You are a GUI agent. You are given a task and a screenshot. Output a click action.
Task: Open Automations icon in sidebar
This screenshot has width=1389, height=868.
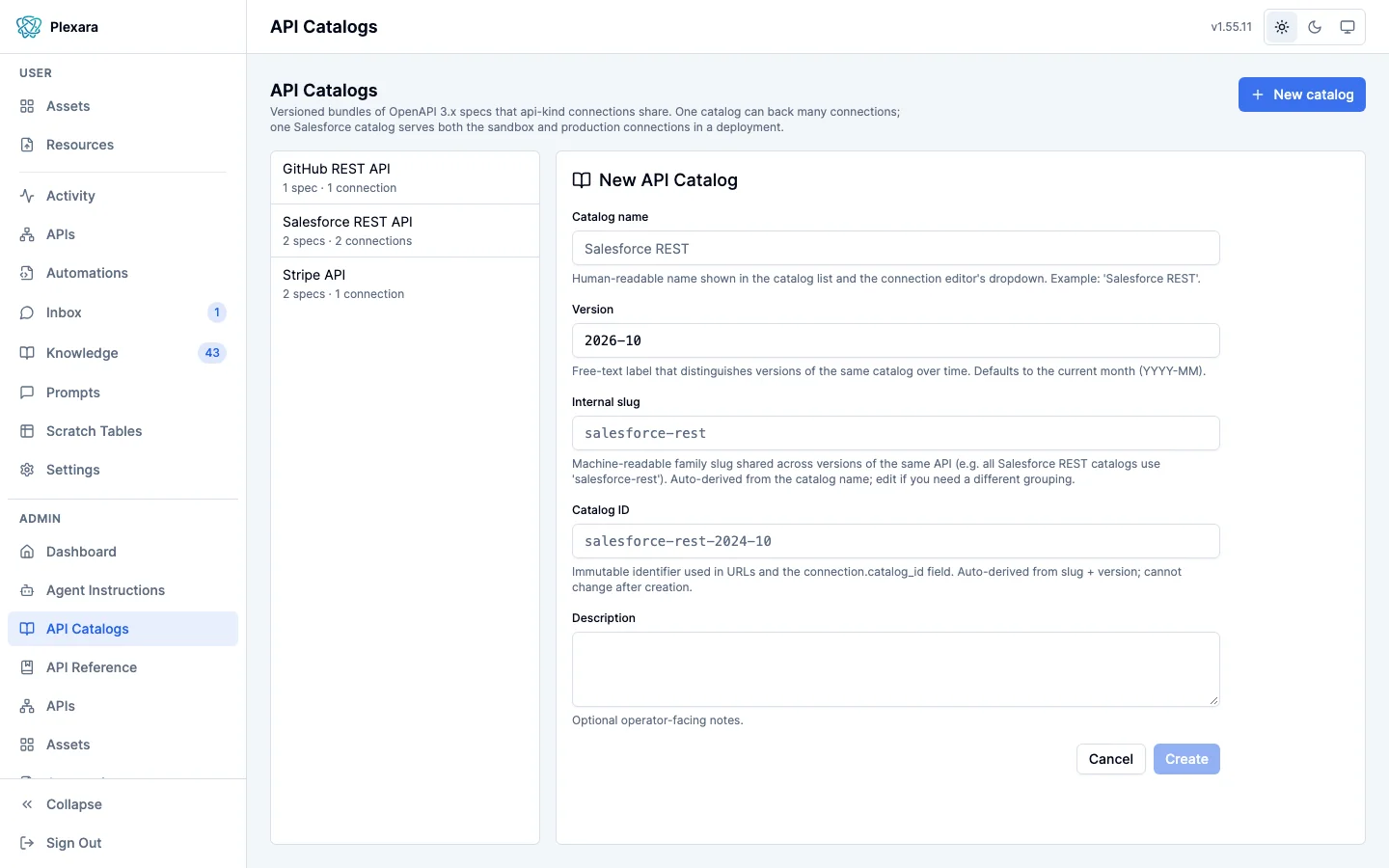(x=27, y=273)
